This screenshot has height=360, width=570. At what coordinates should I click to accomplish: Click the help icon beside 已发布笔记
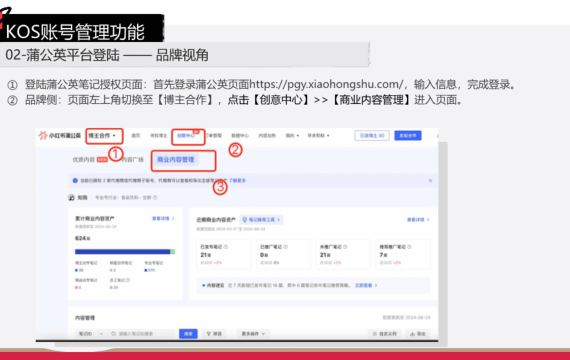(x=226, y=247)
